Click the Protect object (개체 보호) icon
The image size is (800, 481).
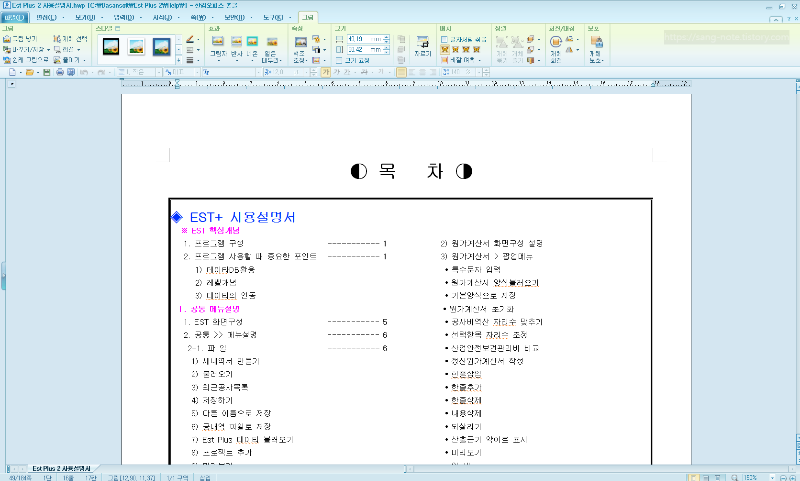pos(595,49)
